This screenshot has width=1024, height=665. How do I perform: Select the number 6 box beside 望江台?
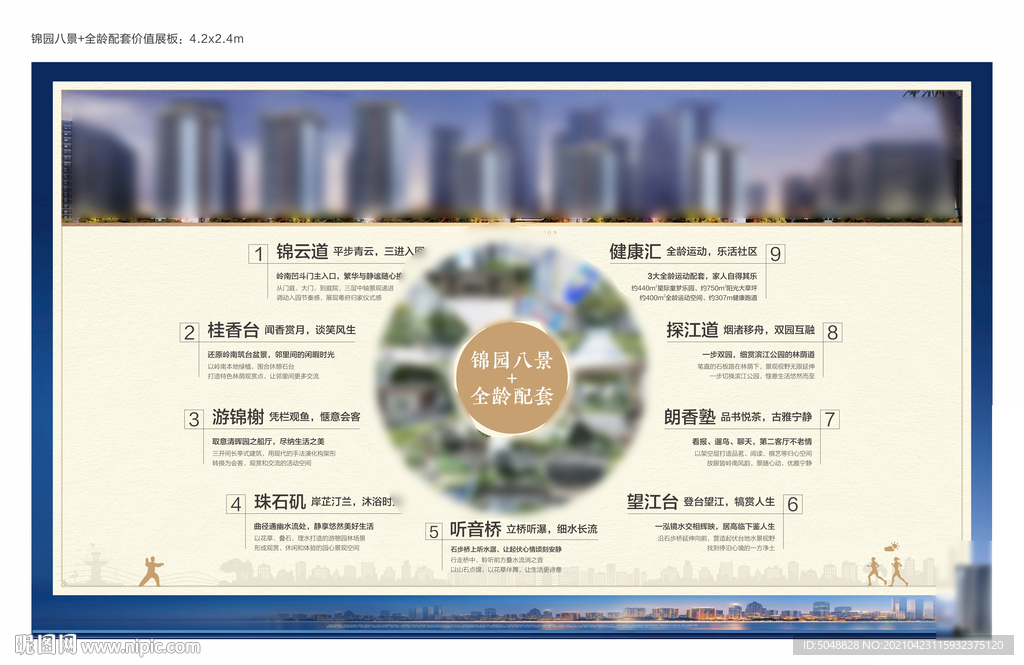pyautogui.click(x=793, y=504)
